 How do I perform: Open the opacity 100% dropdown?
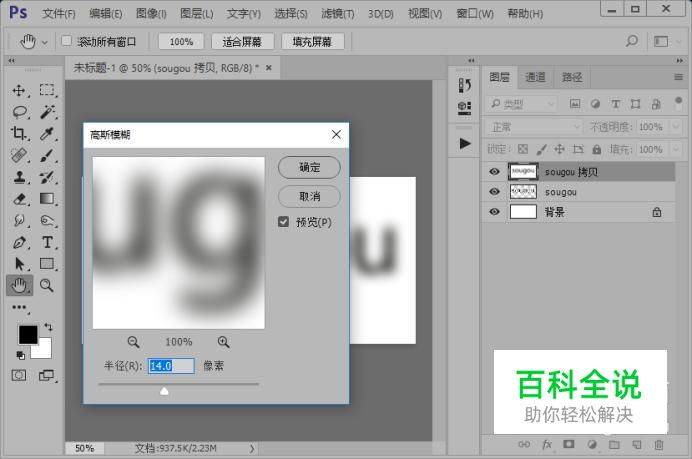[x=676, y=127]
